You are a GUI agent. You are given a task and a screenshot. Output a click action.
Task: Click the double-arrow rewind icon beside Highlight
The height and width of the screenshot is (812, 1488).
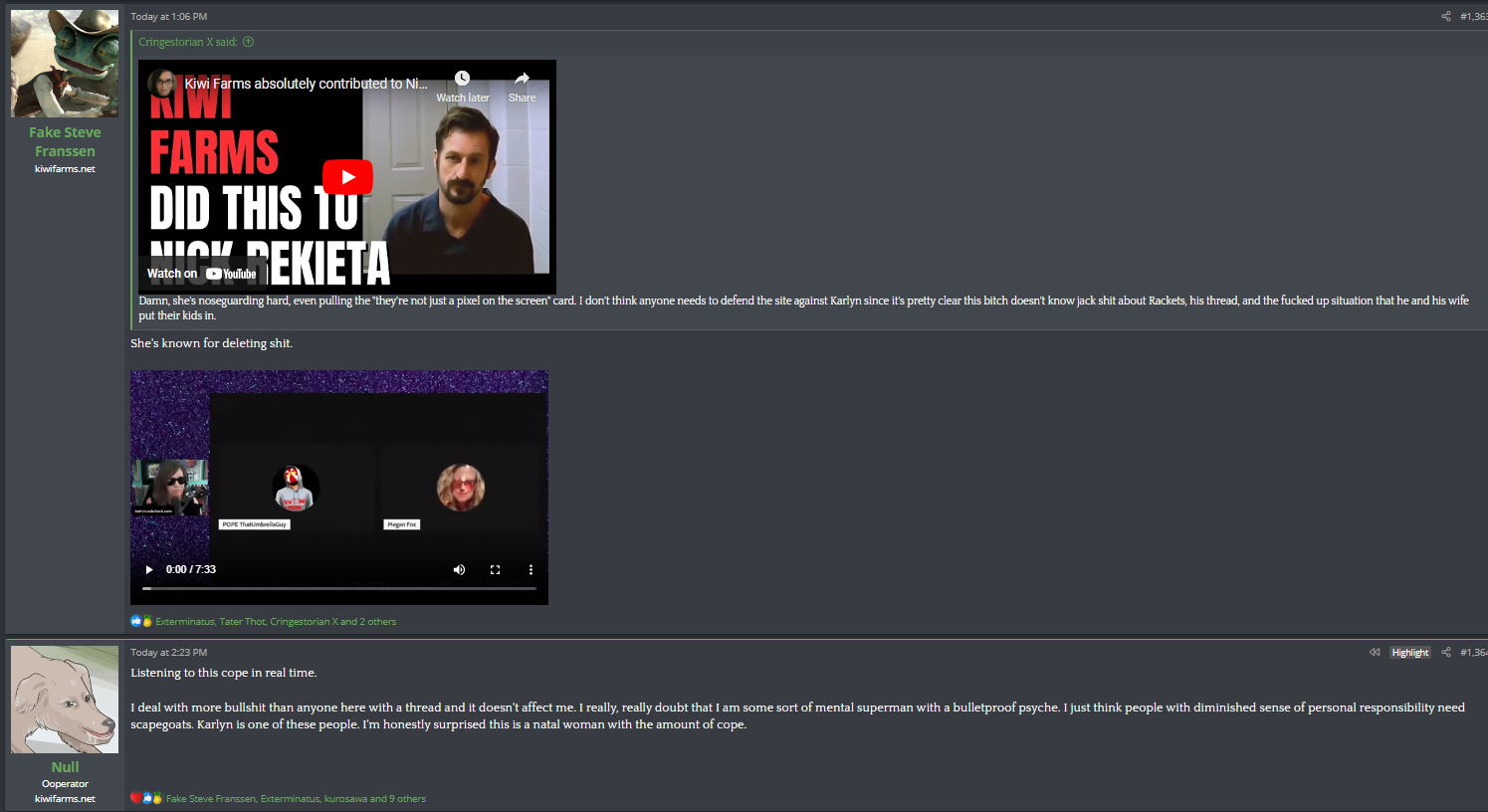pyautogui.click(x=1375, y=653)
